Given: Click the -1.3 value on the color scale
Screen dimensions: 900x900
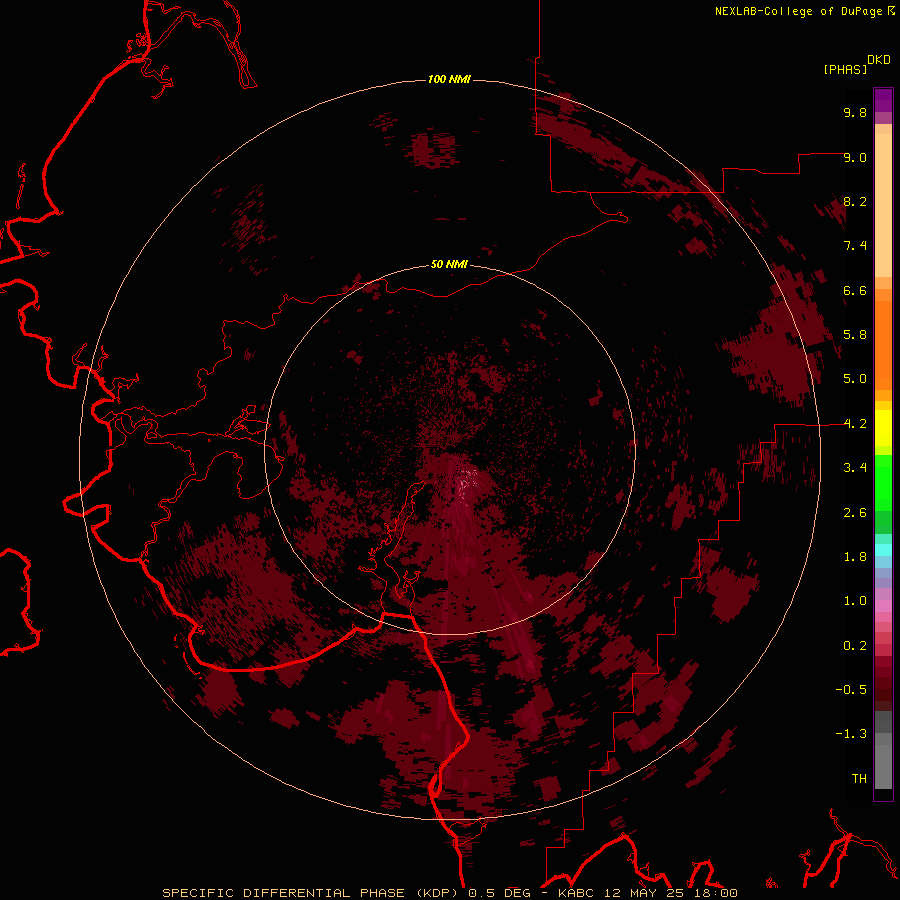Looking at the screenshot, I should [x=851, y=734].
